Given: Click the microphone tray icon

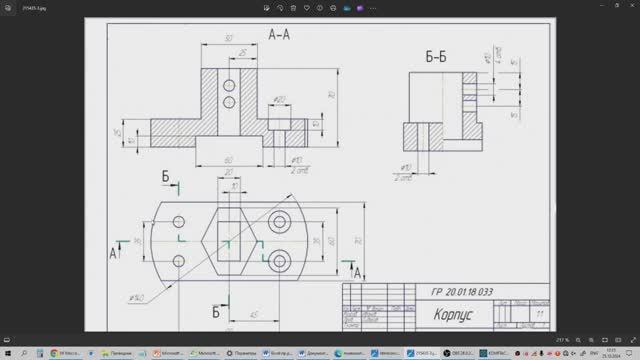Looking at the screenshot, I should pyautogui.click(x=541, y=353).
